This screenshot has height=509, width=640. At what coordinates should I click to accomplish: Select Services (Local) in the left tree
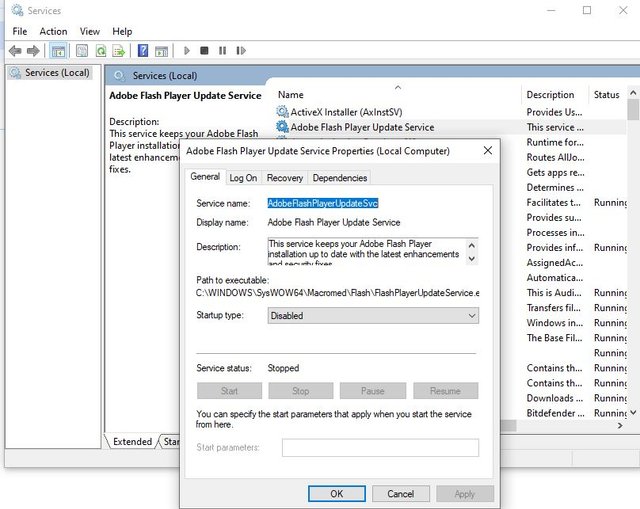57,73
